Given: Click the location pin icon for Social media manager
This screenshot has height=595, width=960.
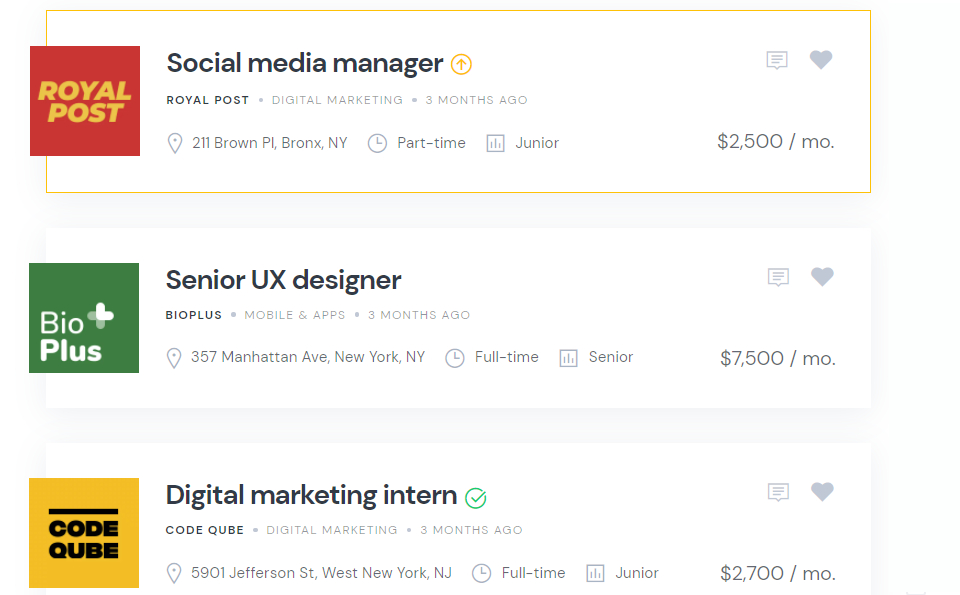Looking at the screenshot, I should (175, 143).
